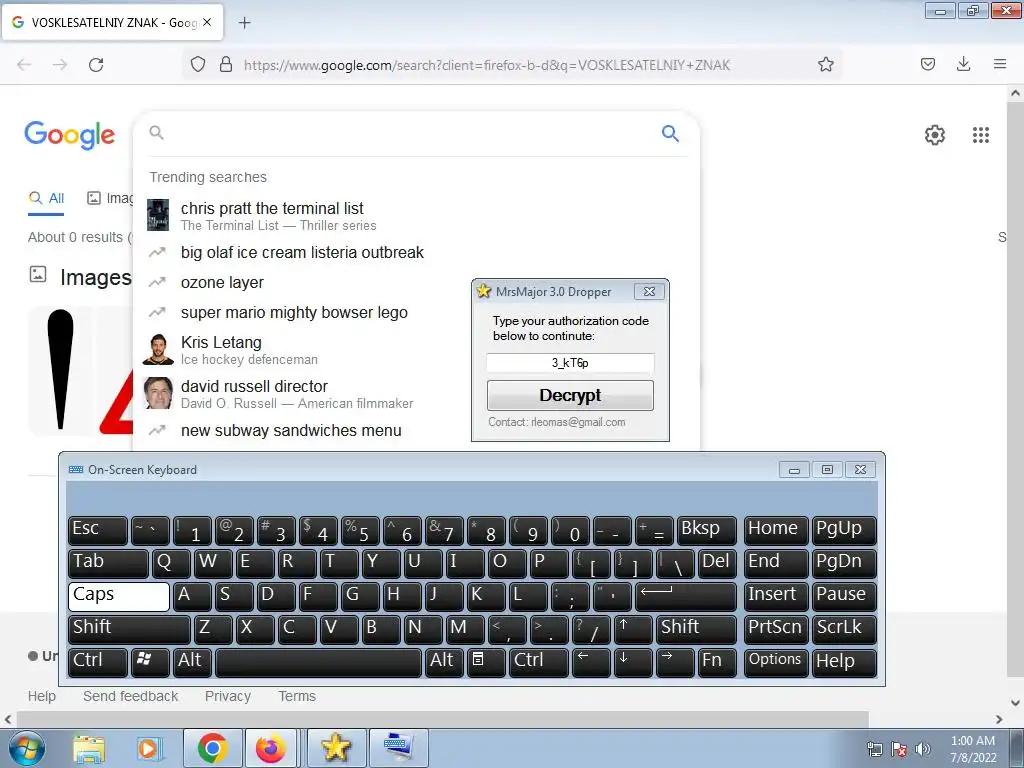The height and width of the screenshot is (768, 1024).
Task: Open Windows Explorer from the taskbar
Action: [89, 748]
